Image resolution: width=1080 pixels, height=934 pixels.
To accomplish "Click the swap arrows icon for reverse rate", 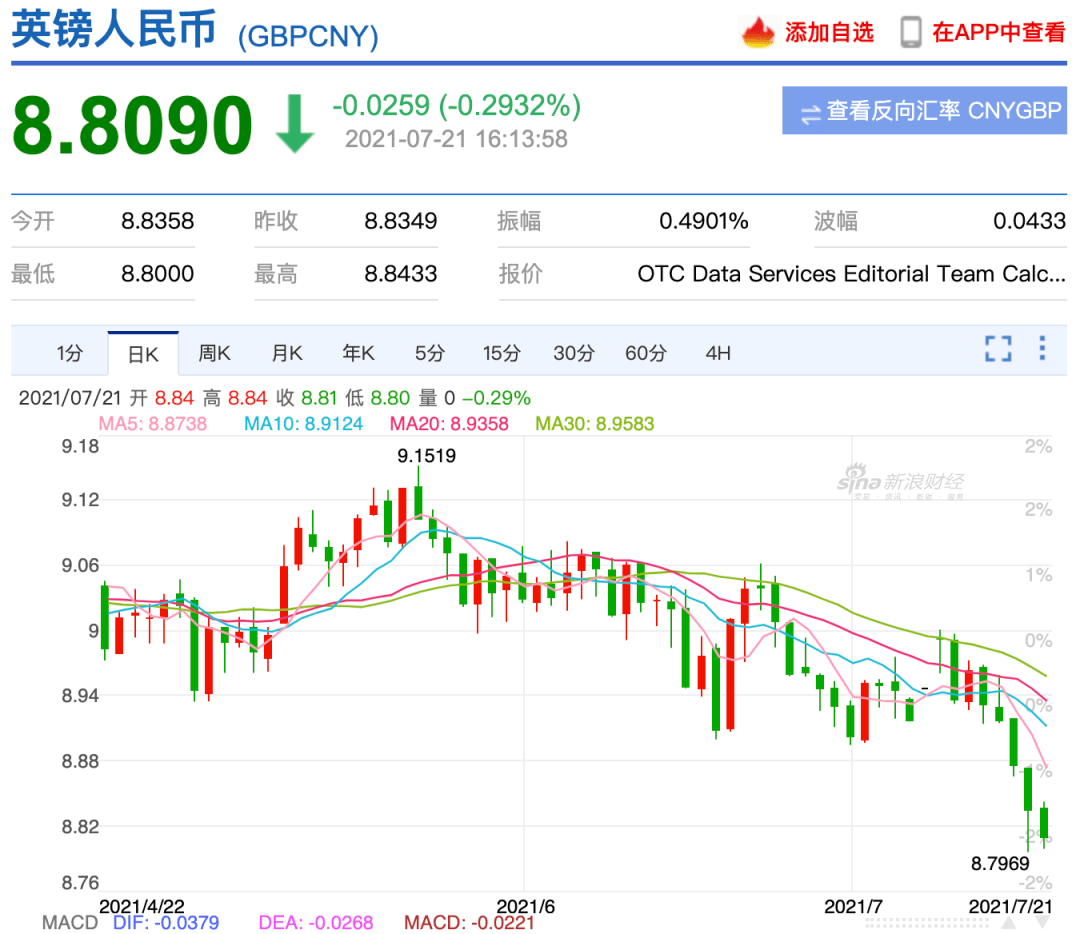I will pyautogui.click(x=810, y=112).
